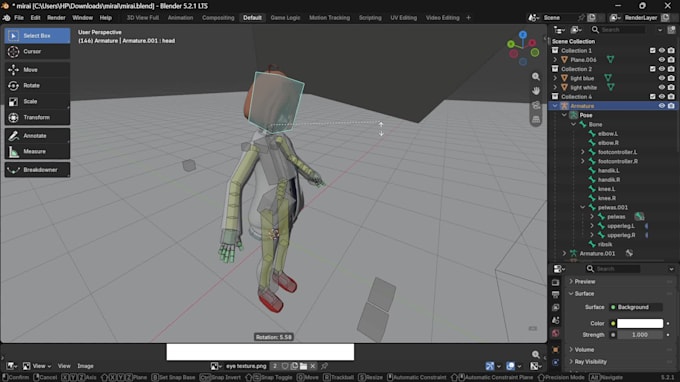The width and height of the screenshot is (680, 382).
Task: Open Object properties tab icon
Action: tap(556, 349)
